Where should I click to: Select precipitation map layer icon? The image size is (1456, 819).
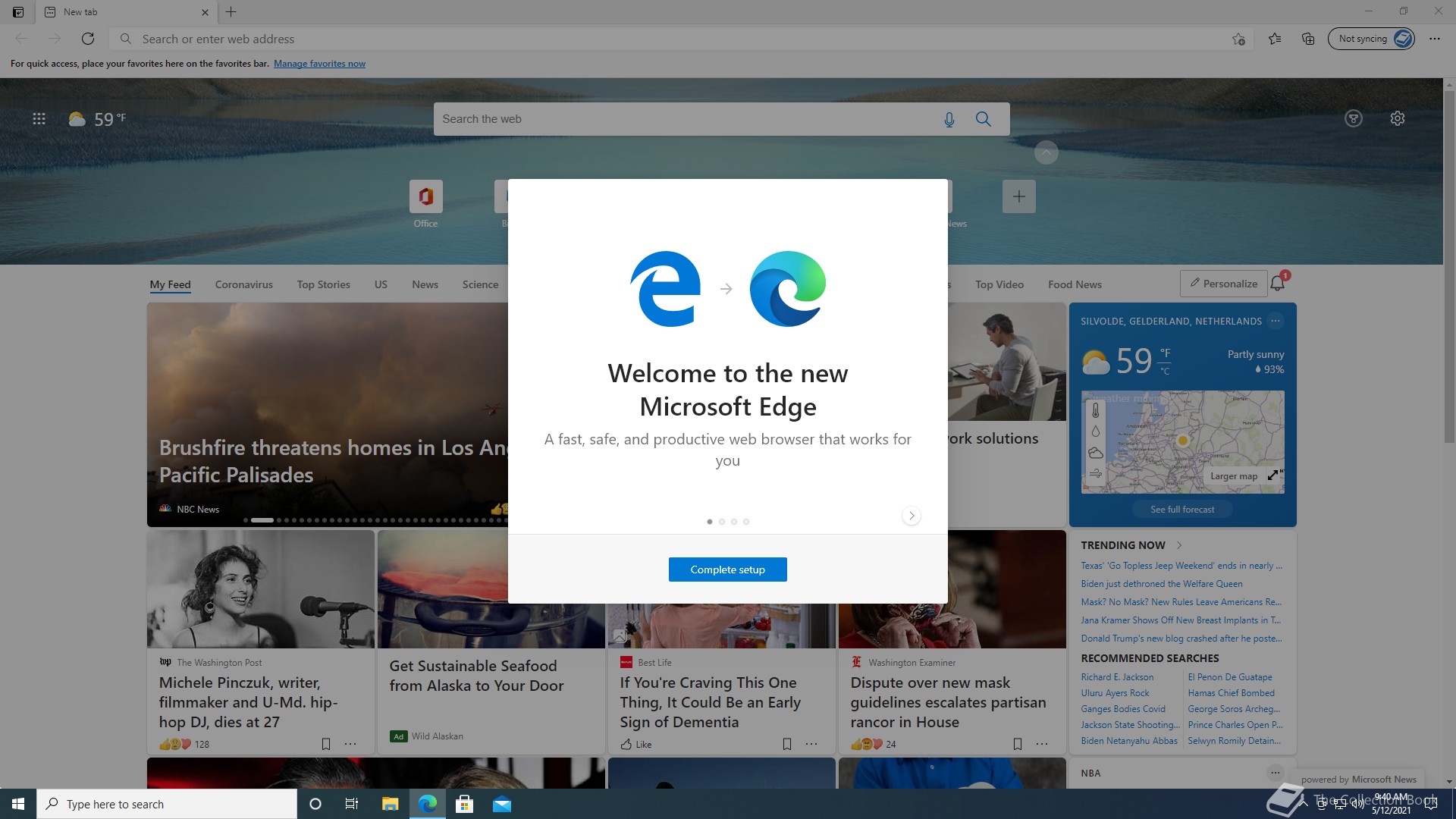pos(1095,431)
